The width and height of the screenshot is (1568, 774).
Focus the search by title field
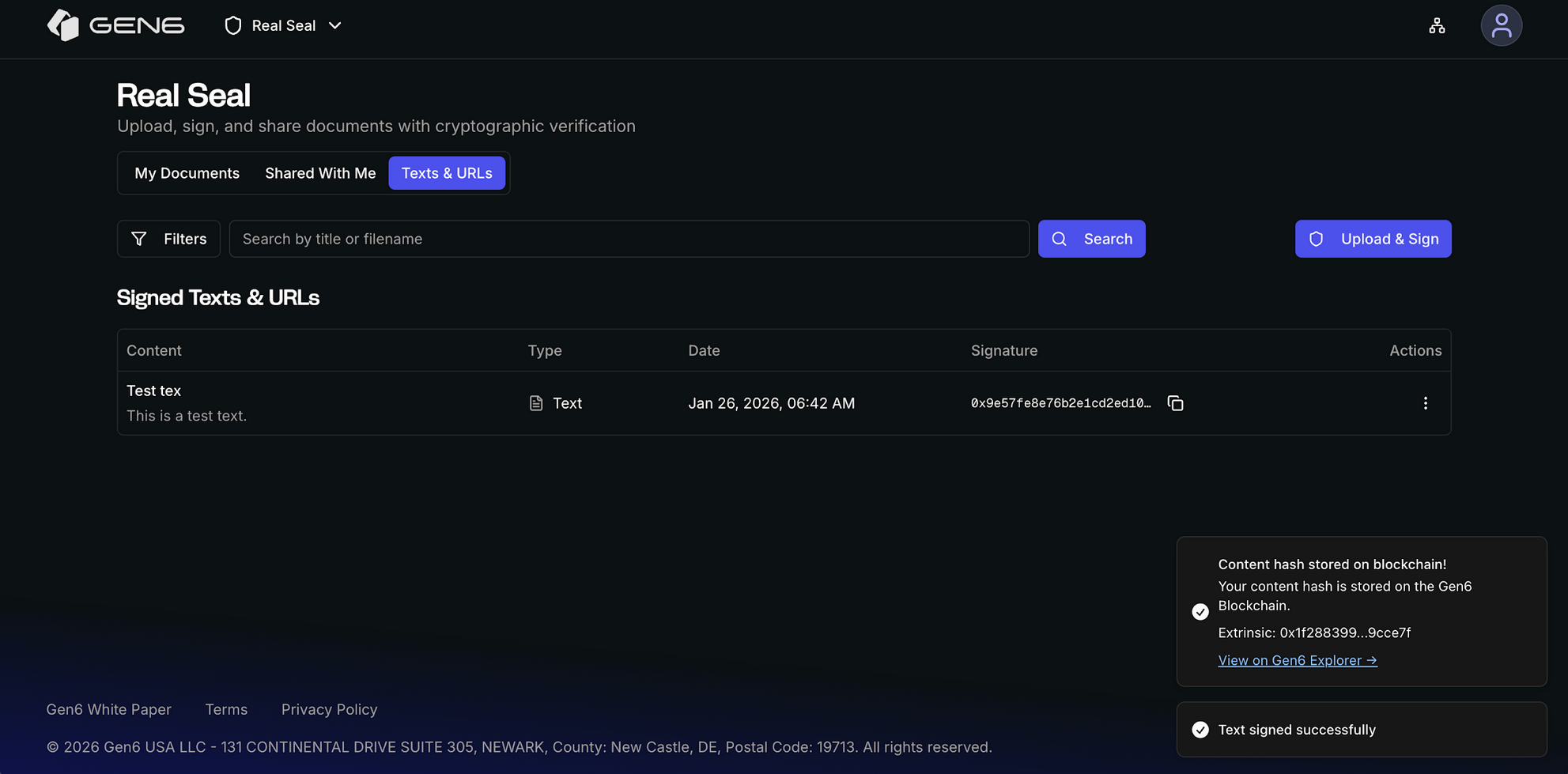click(629, 239)
